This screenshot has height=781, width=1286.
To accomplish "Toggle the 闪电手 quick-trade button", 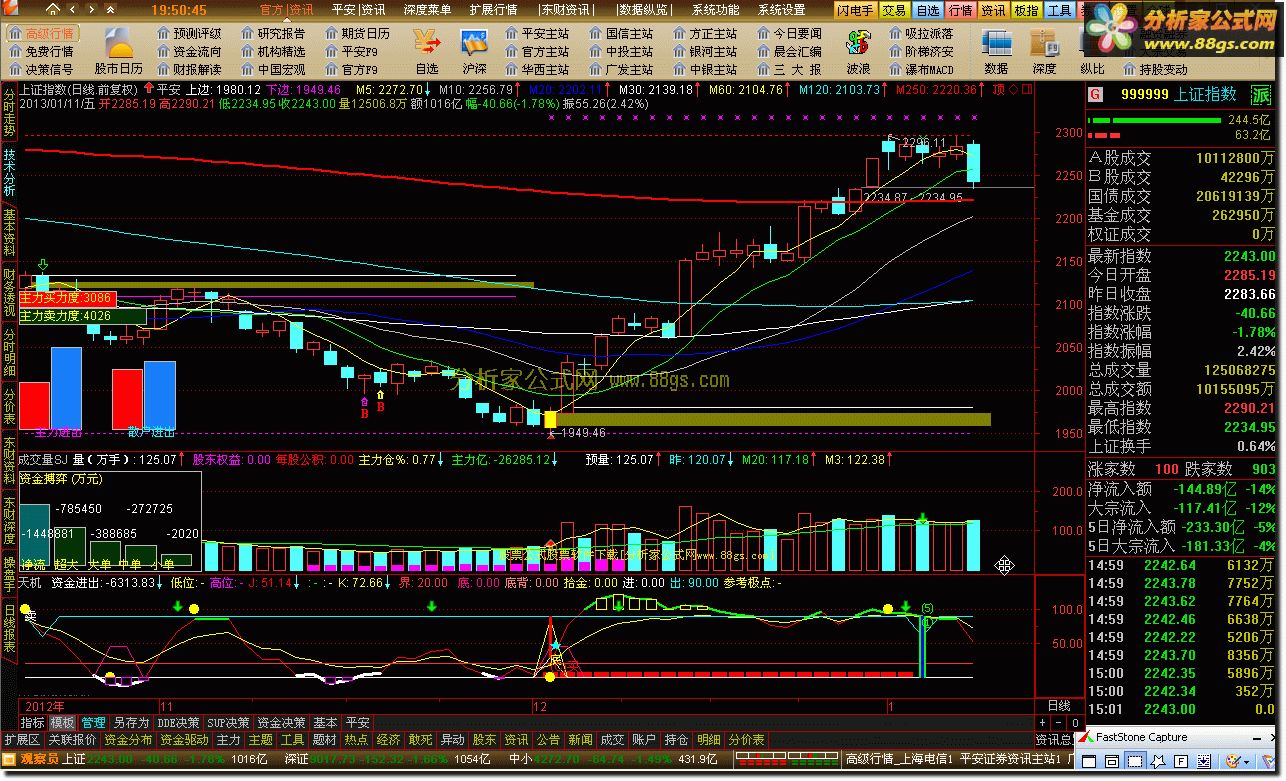I will click(856, 10).
